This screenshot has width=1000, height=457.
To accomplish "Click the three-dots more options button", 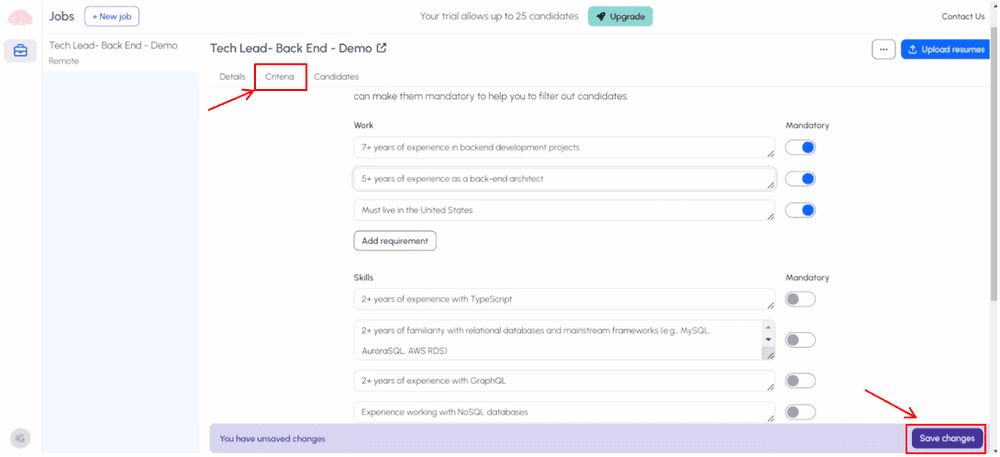I will pyautogui.click(x=883, y=50).
